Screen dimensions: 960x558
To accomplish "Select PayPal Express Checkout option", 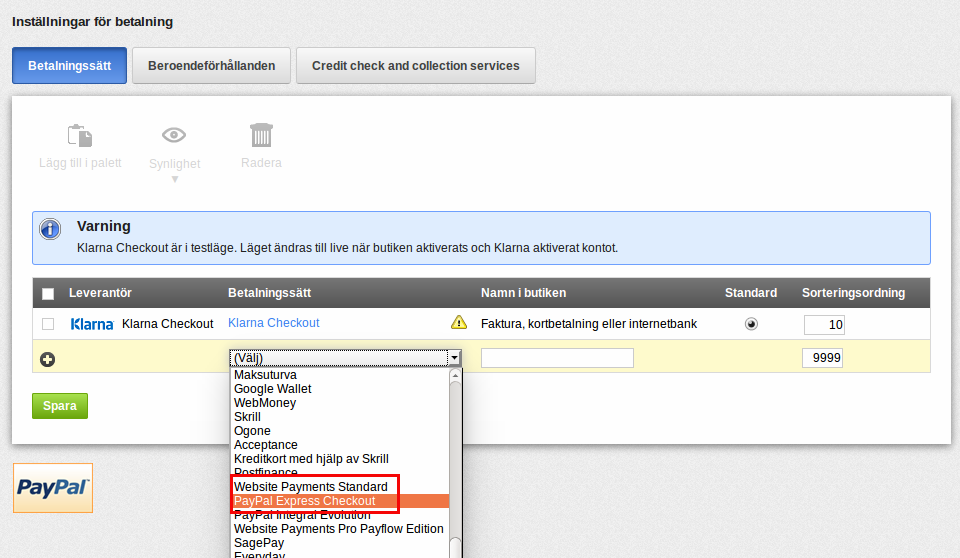I will (340, 501).
